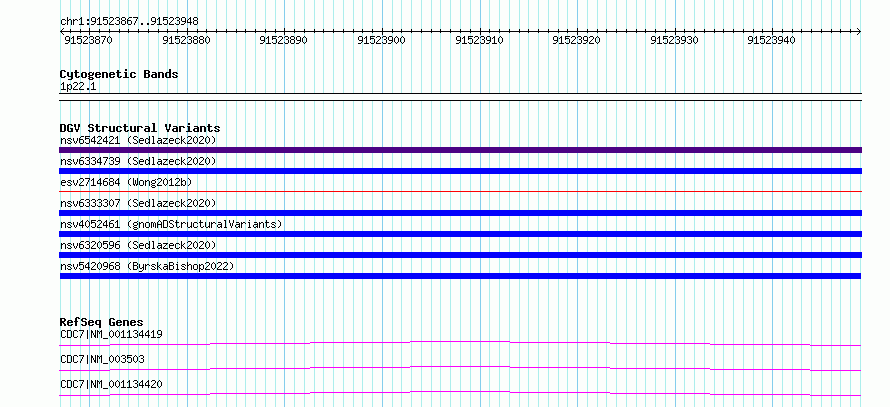Click ruler position 91523940

pos(771,40)
